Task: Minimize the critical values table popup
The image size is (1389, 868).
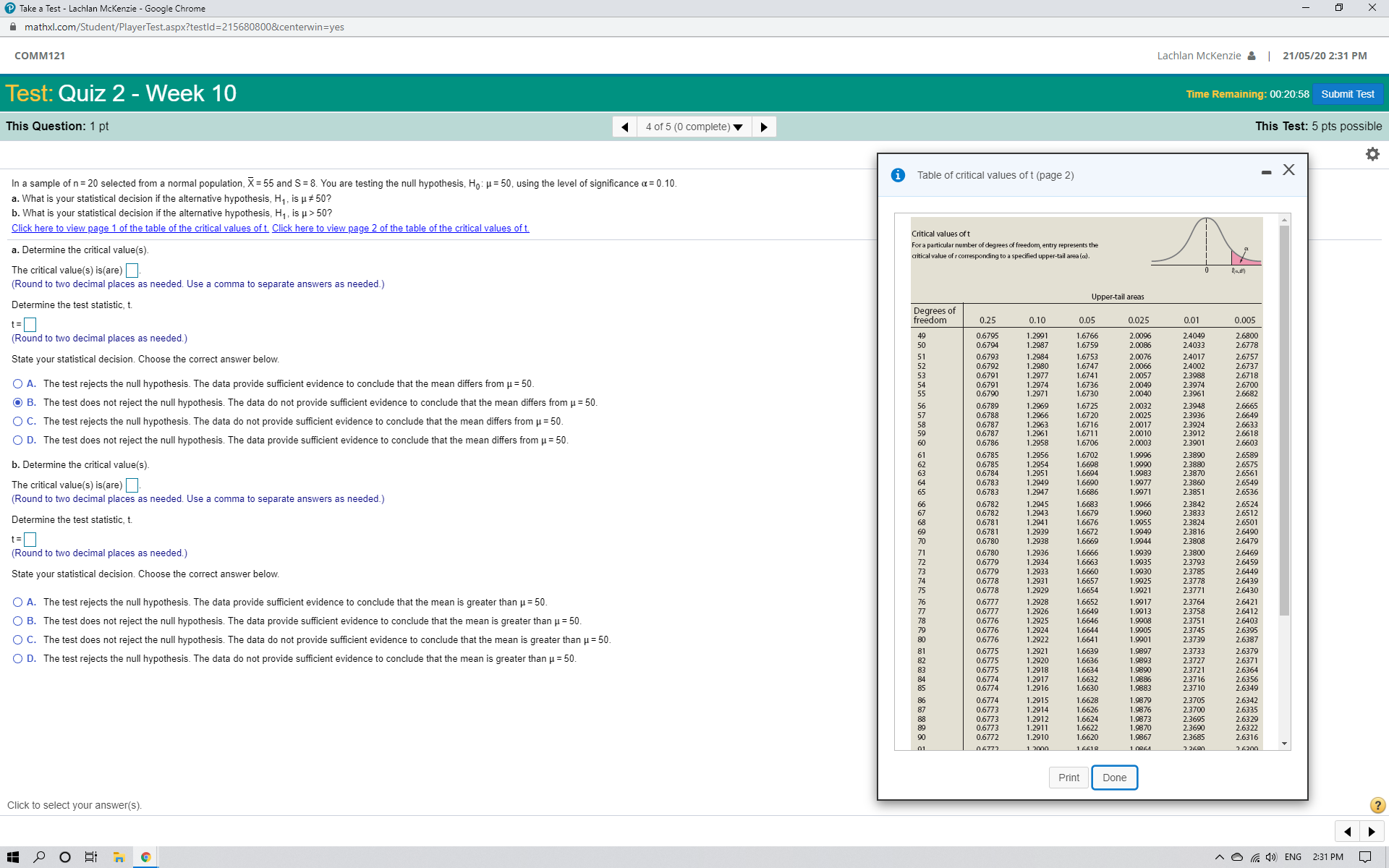Action: [1266, 172]
